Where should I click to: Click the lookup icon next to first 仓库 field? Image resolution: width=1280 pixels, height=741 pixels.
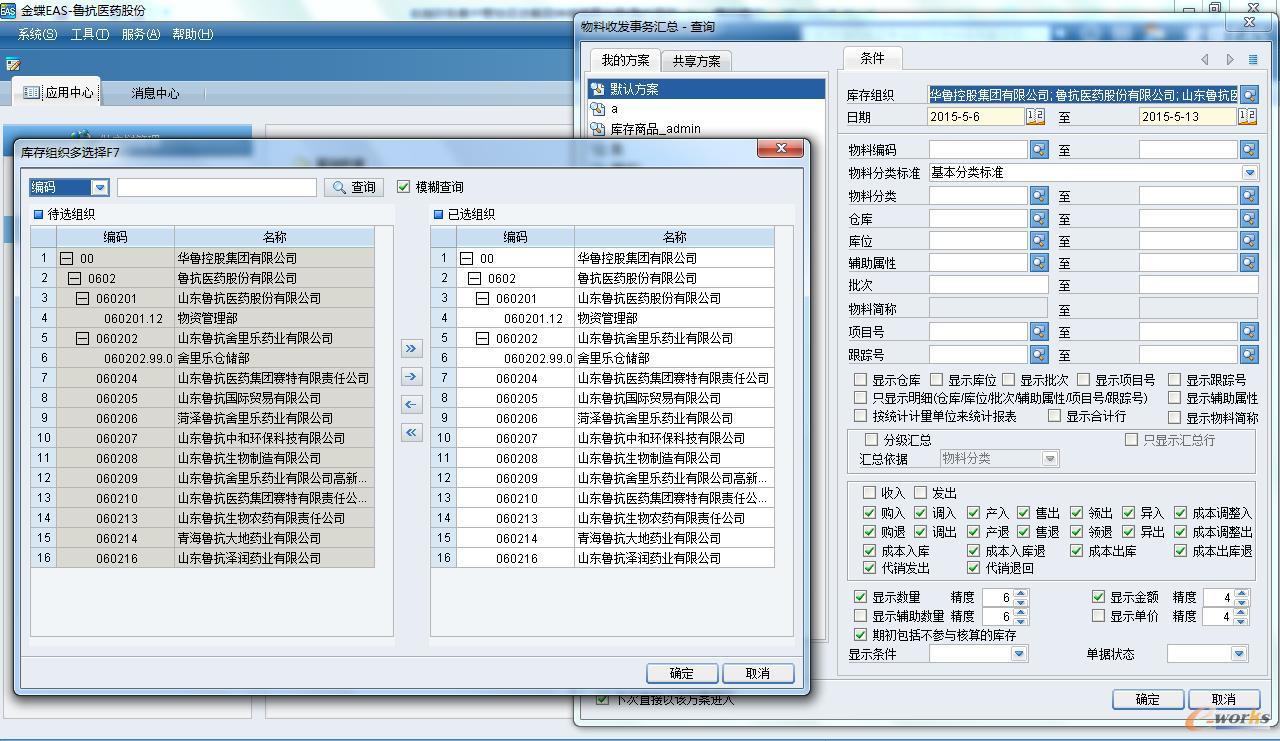click(1039, 218)
